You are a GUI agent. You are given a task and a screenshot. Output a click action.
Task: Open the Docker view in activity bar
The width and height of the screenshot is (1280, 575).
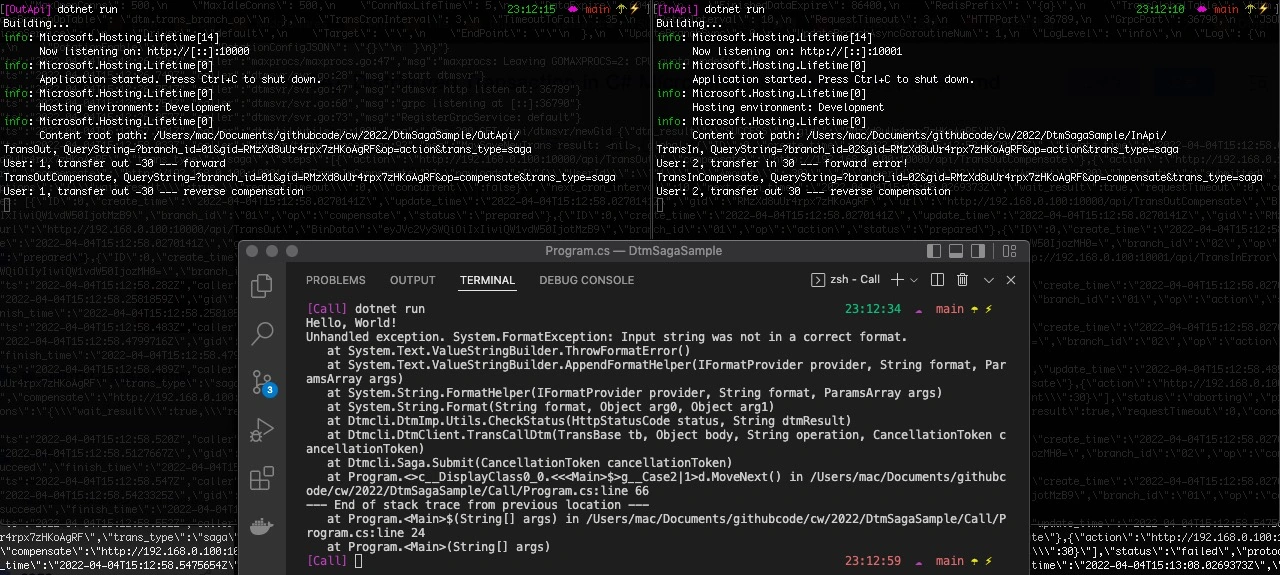coord(262,526)
